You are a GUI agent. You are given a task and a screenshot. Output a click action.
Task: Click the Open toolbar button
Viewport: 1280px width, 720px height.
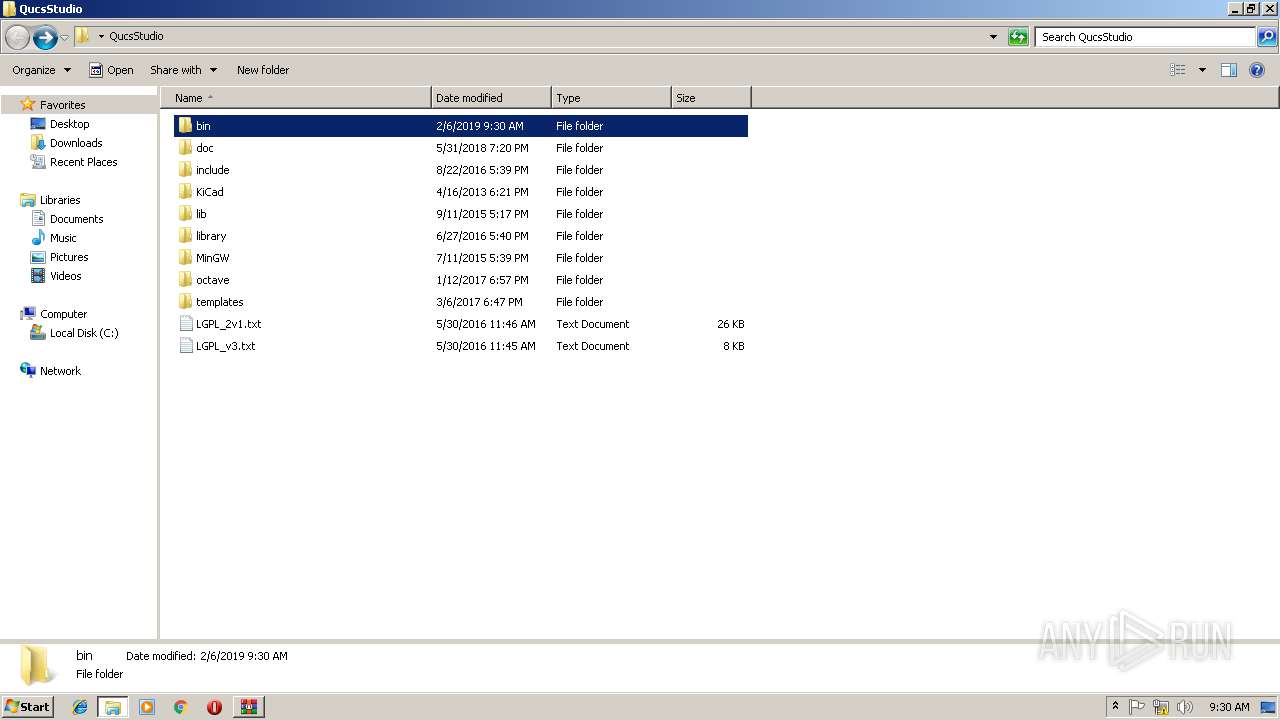click(111, 70)
